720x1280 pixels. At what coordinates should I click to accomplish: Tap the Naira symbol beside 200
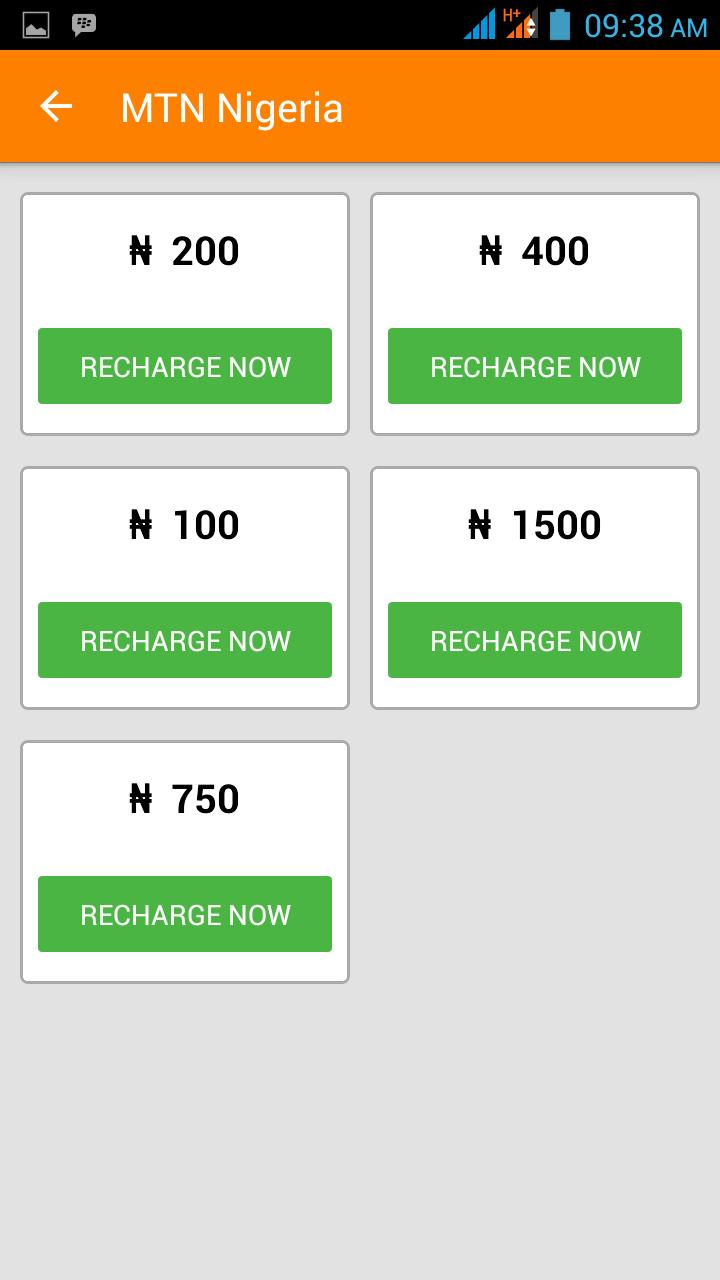[x=141, y=251]
